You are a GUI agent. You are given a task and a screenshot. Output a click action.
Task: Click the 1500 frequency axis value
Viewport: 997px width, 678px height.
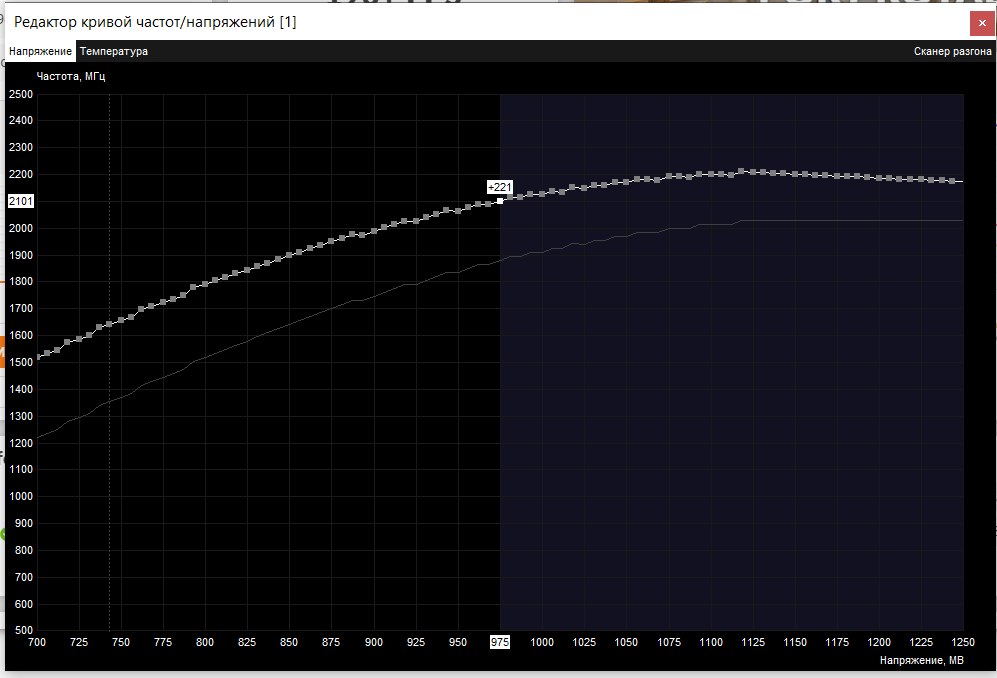coord(20,363)
